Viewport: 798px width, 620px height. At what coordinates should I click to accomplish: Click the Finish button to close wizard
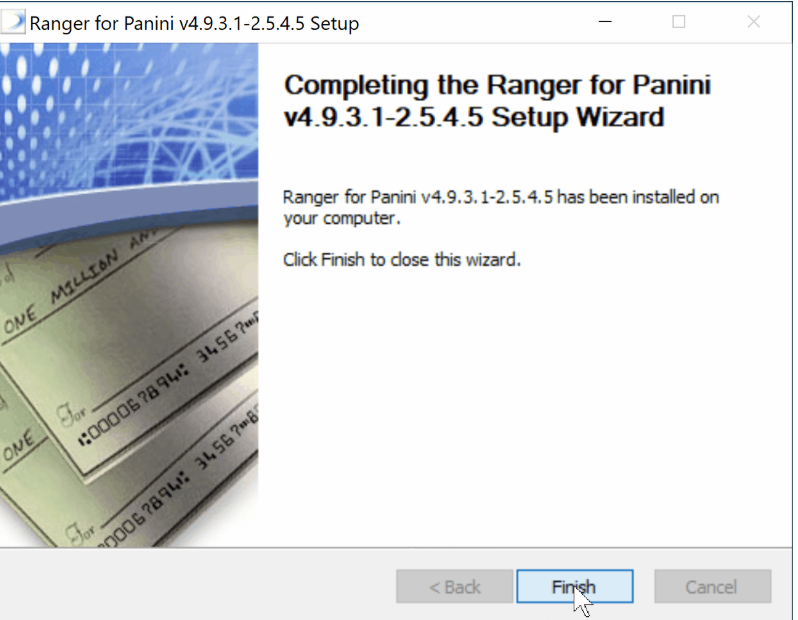[x=575, y=586]
